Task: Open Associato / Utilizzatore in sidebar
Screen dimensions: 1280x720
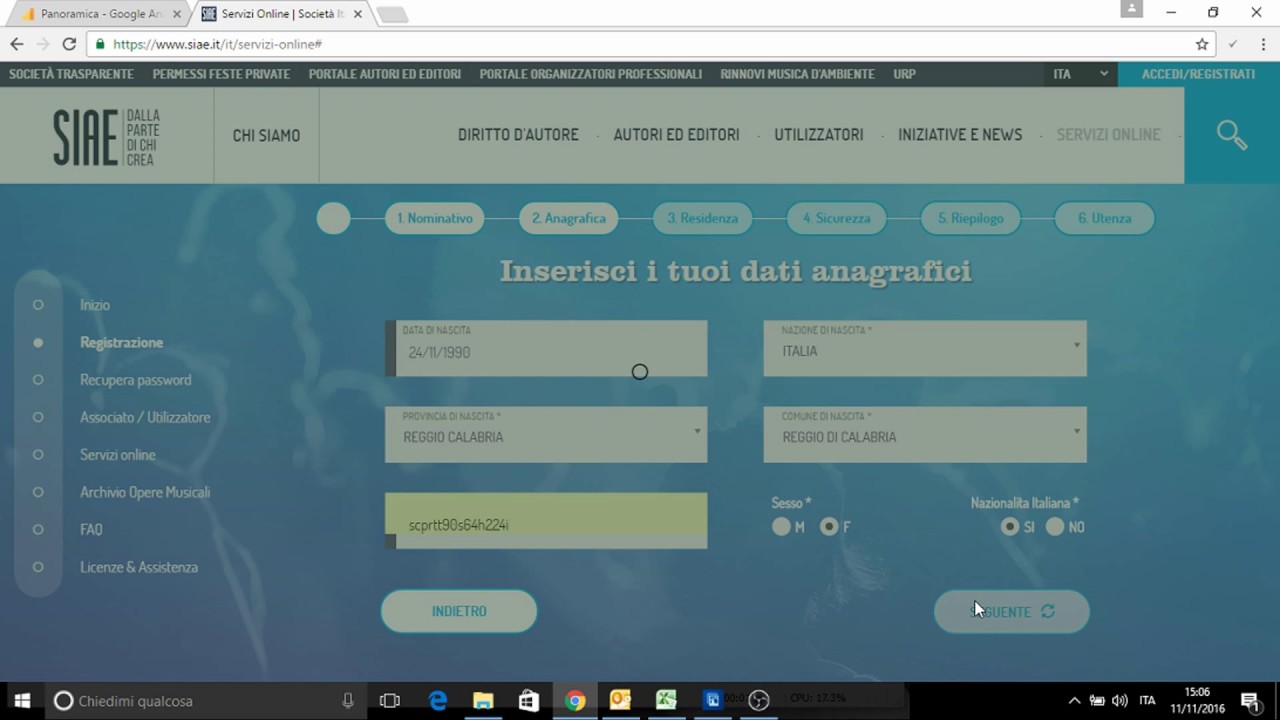Action: pos(145,417)
